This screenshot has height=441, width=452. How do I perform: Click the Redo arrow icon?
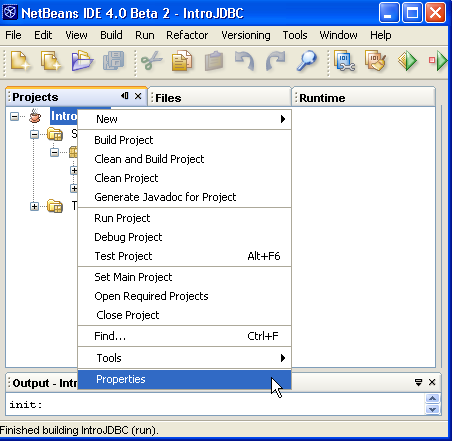pyautogui.click(x=275, y=61)
